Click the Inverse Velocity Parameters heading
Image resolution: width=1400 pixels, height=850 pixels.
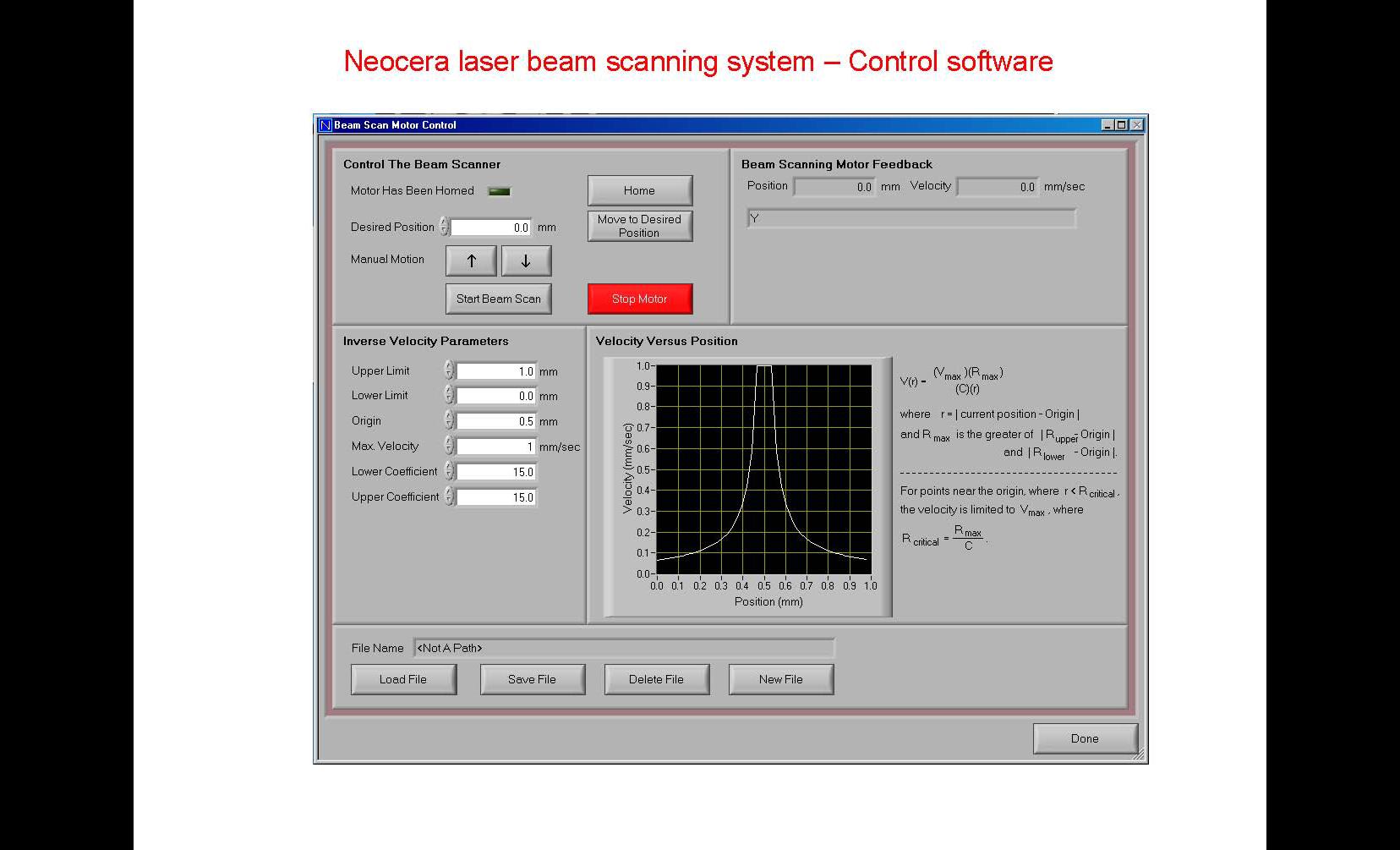pos(426,341)
